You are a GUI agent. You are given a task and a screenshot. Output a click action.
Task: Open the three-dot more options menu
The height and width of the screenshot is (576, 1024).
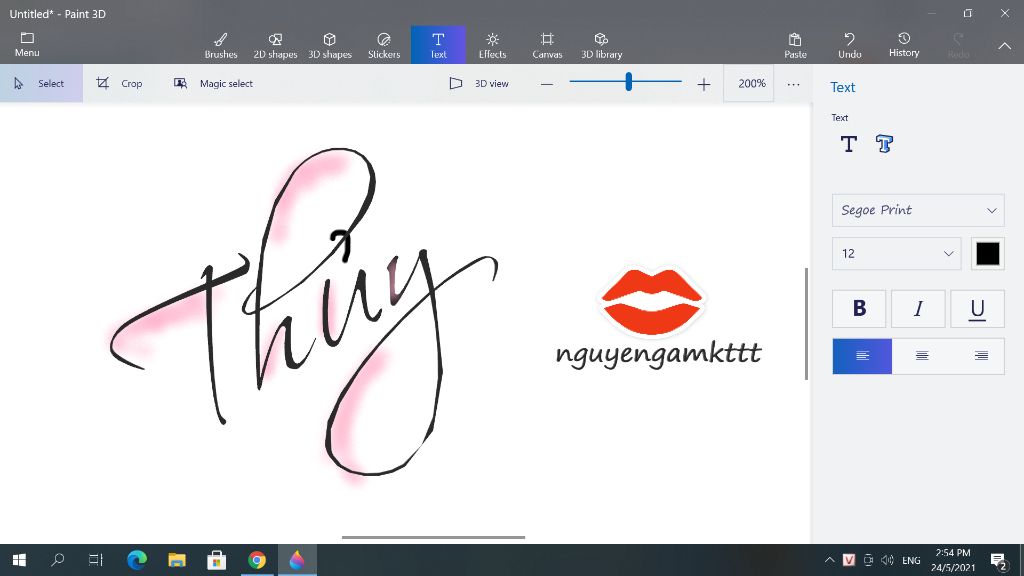point(793,84)
